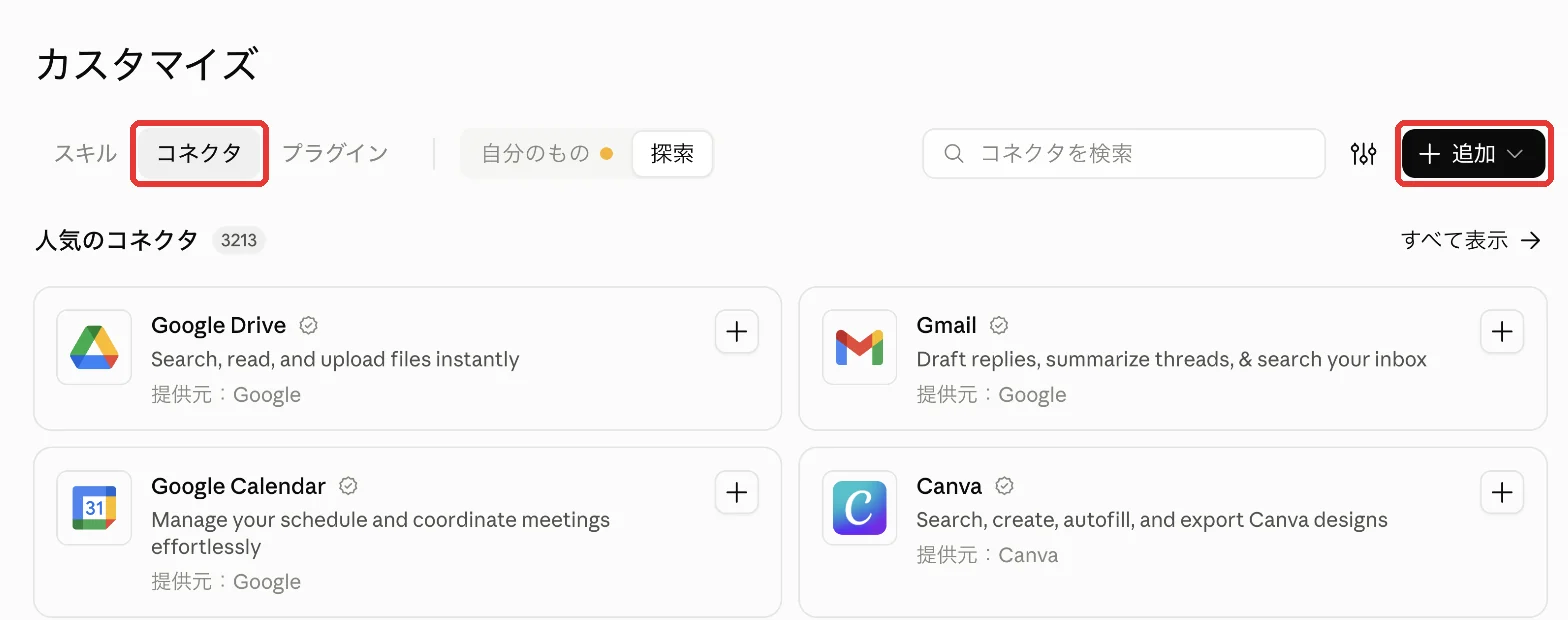1568x620 pixels.
Task: Click 提供元:Canva provider text
Action: [987, 555]
